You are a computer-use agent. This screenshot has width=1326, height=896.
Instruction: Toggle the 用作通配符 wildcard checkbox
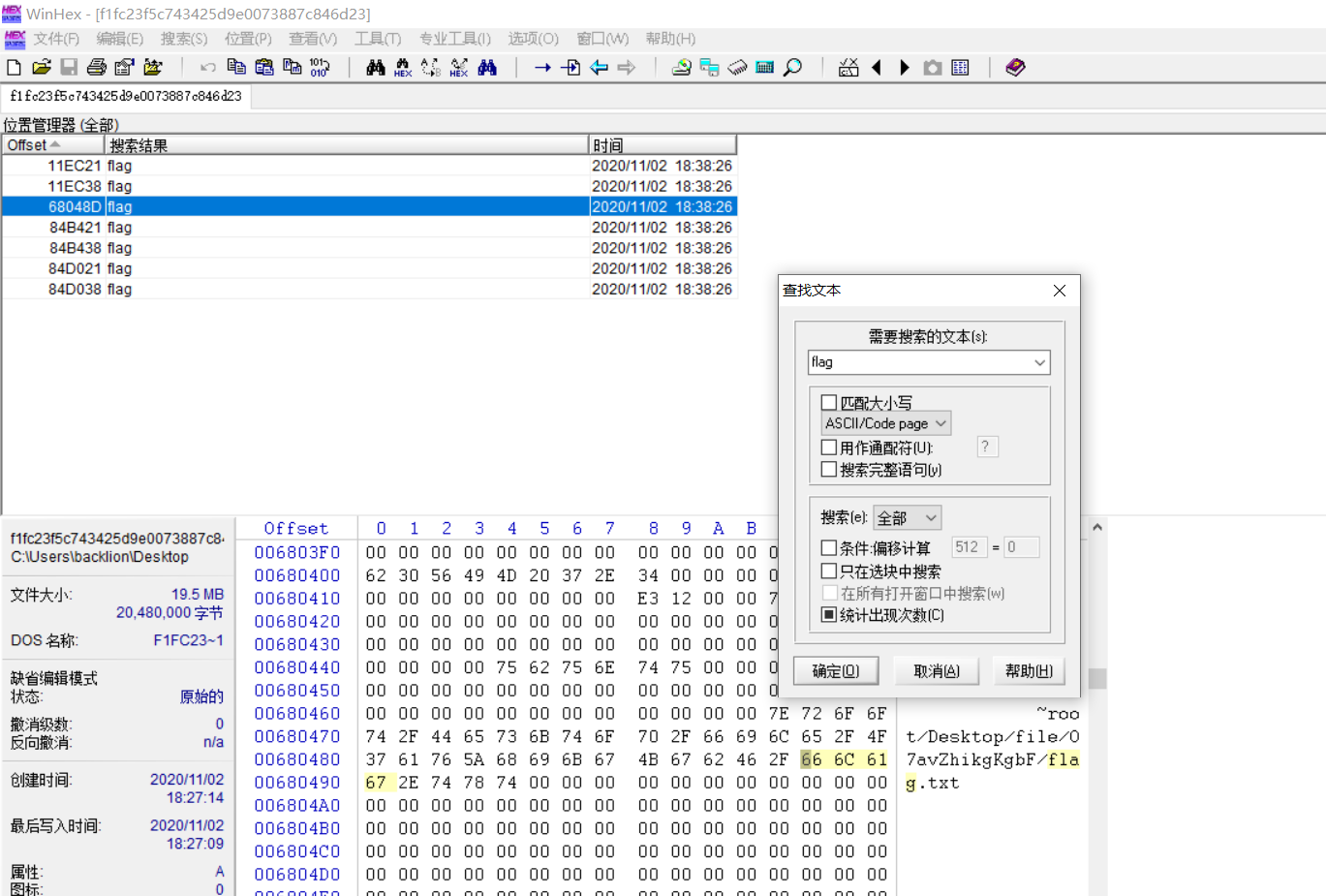pyautogui.click(x=829, y=448)
